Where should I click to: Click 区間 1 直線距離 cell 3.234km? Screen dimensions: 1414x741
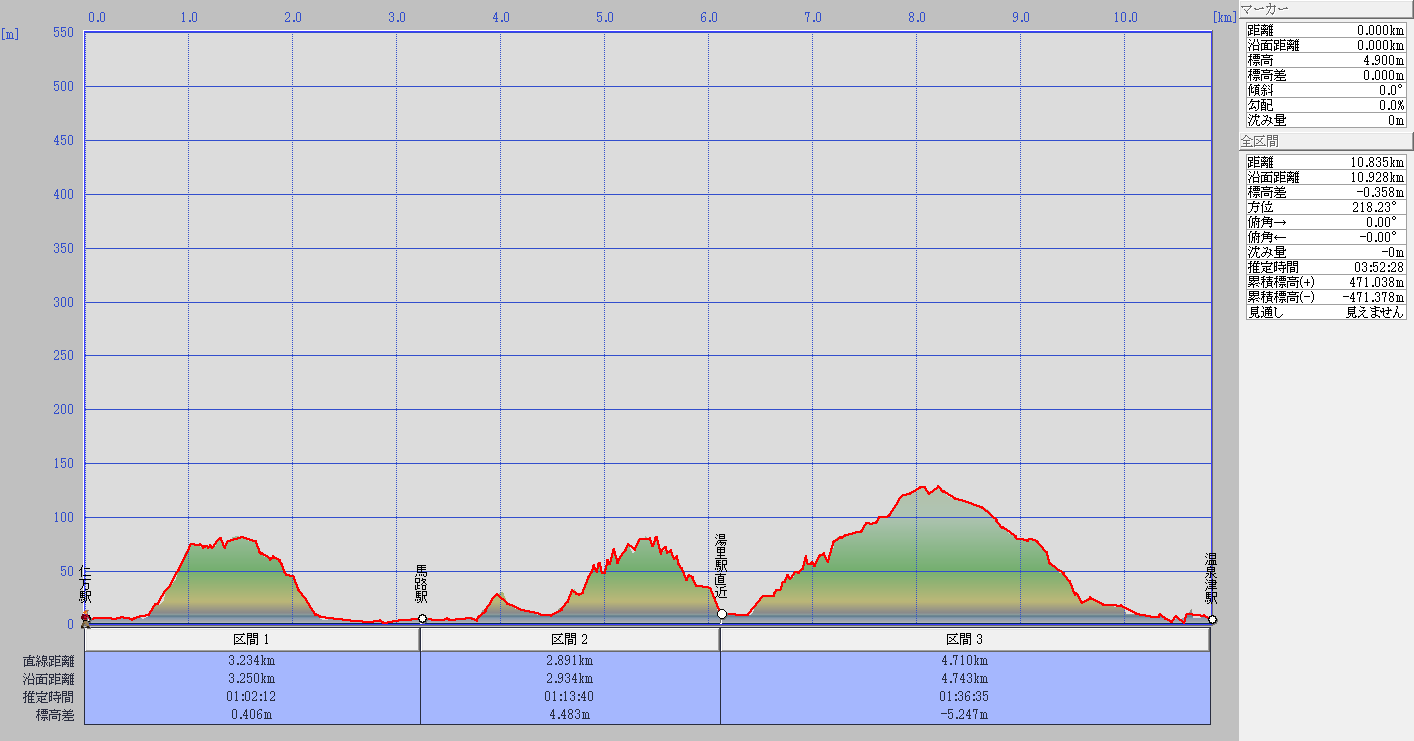point(251,661)
